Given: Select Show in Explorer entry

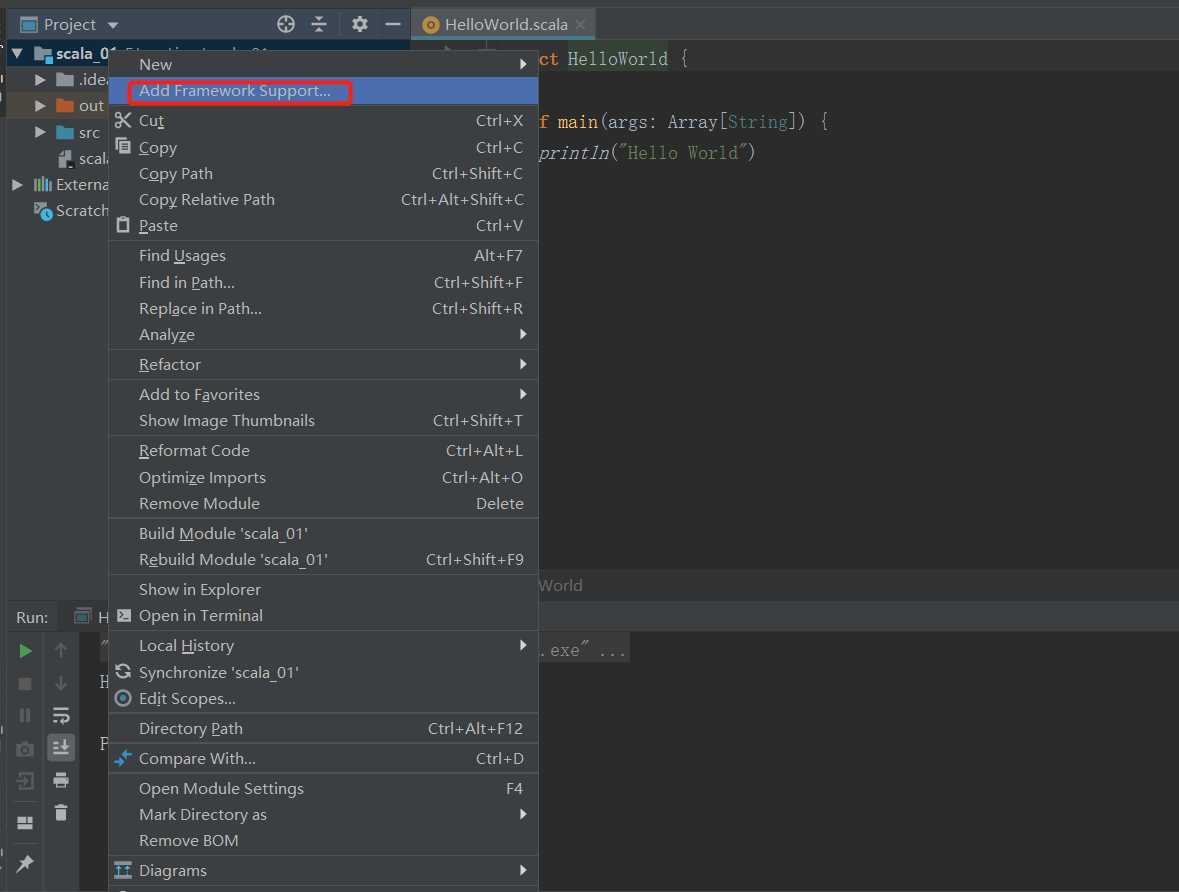Looking at the screenshot, I should tap(323, 590).
